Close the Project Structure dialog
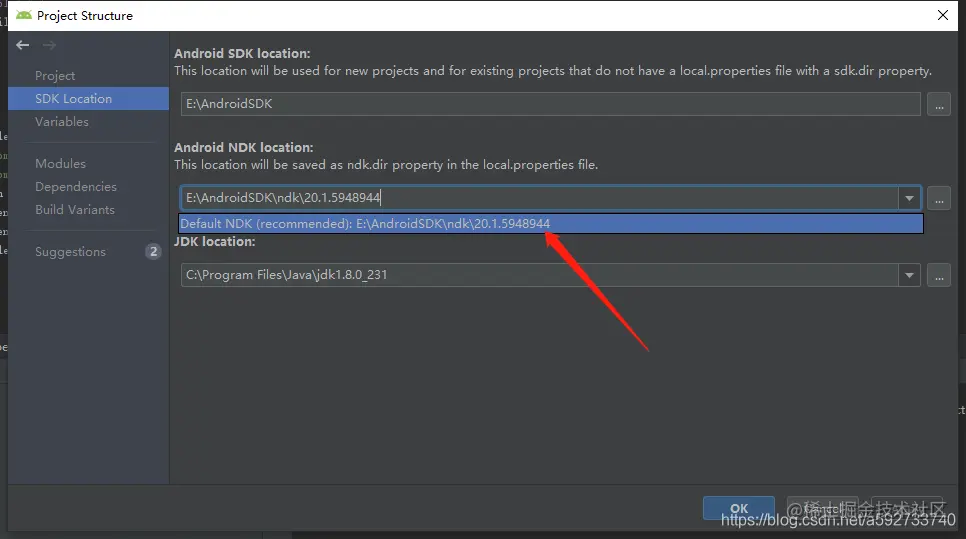 pos(943,15)
